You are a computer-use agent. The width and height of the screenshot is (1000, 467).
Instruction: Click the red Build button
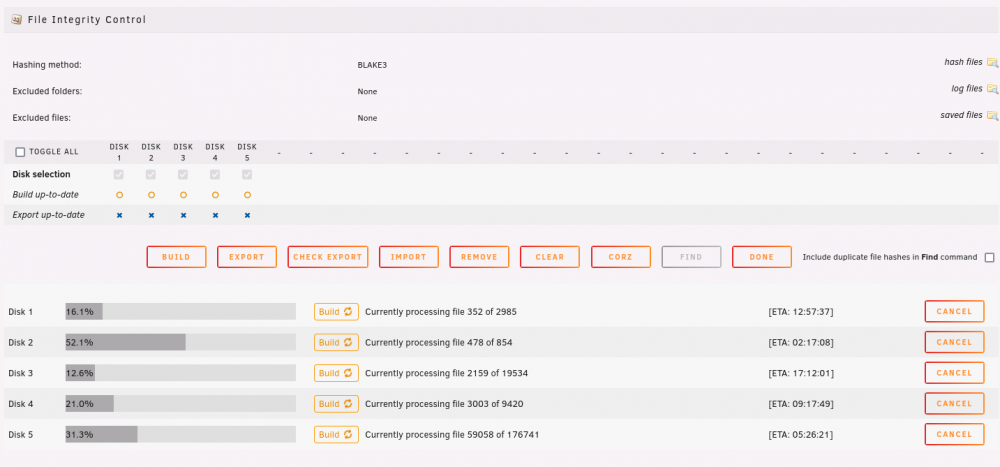[x=177, y=257]
